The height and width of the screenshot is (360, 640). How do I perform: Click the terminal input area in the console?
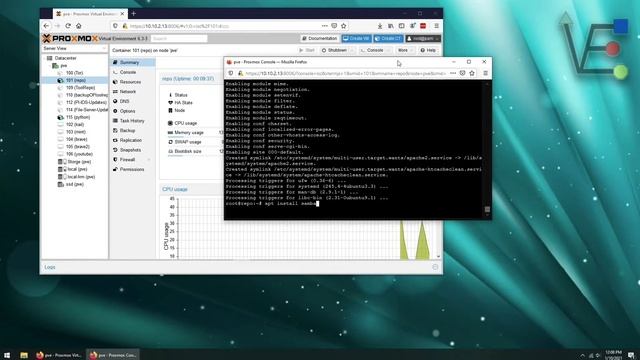tap(353, 149)
